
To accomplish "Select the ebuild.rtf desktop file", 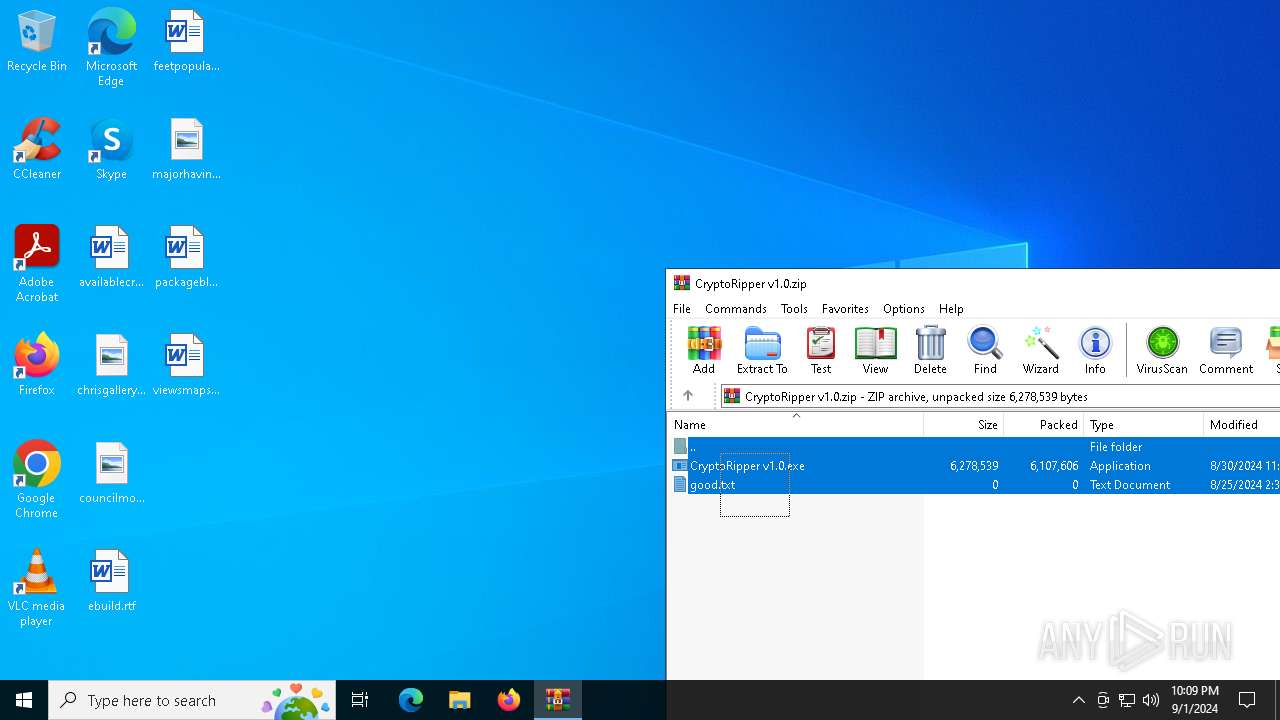I will pyautogui.click(x=111, y=581).
